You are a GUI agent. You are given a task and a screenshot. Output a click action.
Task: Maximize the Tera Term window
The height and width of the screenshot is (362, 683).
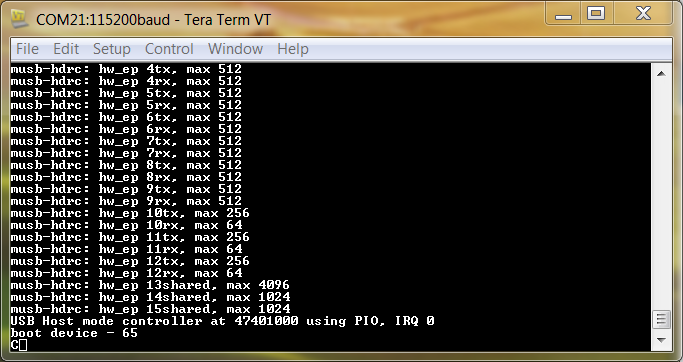click(x=596, y=14)
